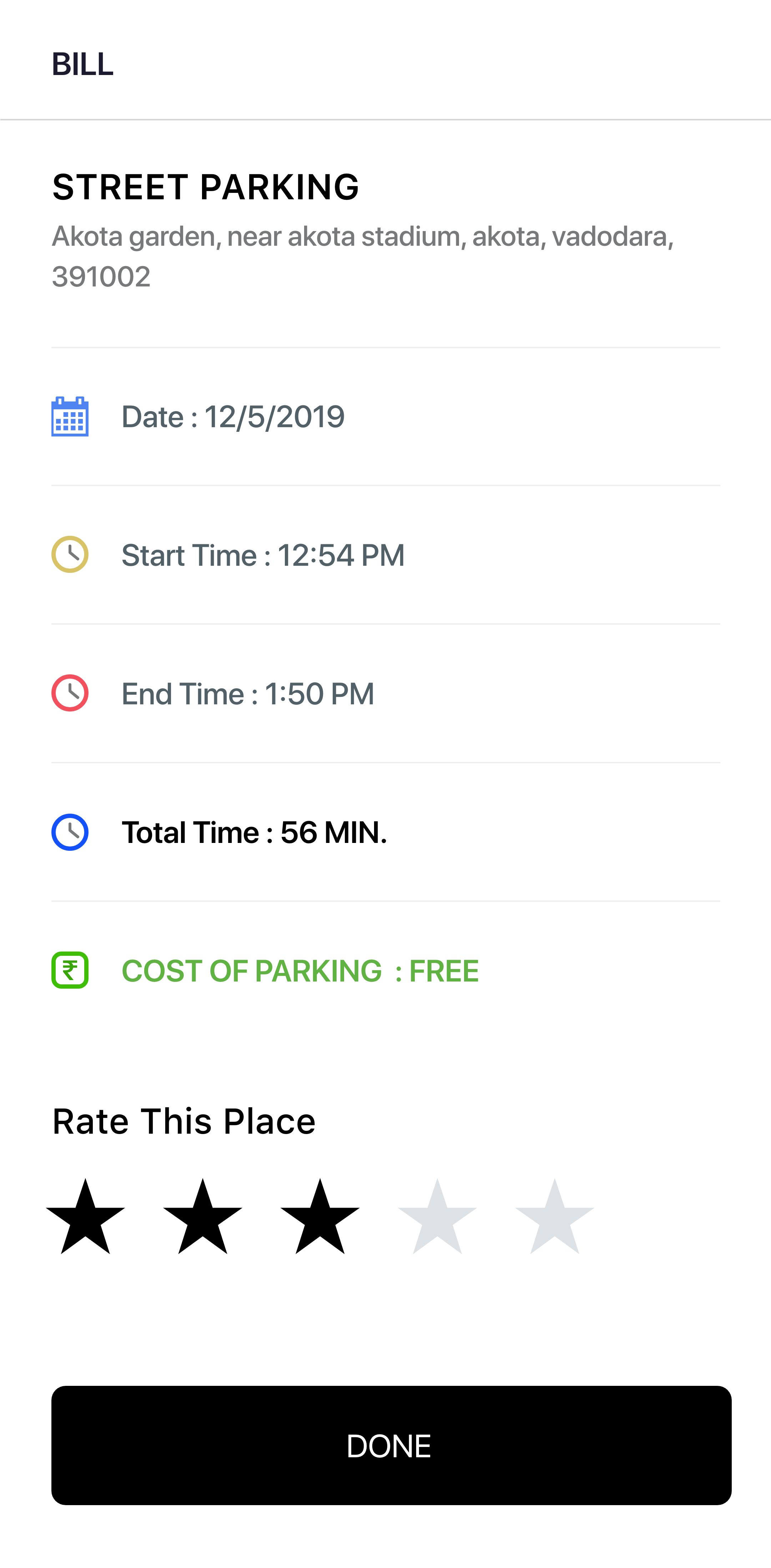Set rating to three stars

click(320, 1218)
